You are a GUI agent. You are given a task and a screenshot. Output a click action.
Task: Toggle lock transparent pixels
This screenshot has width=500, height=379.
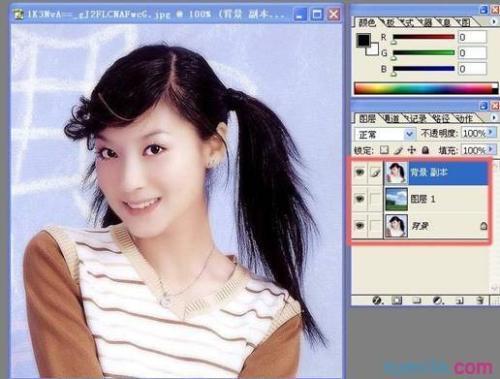[x=384, y=150]
